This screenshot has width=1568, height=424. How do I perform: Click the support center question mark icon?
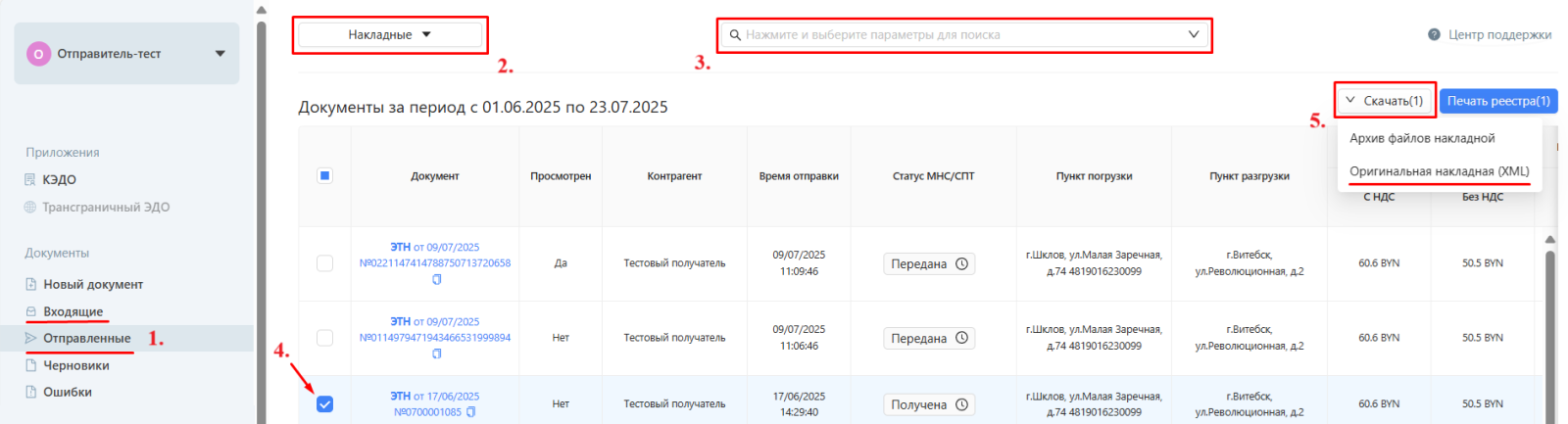point(1434,35)
